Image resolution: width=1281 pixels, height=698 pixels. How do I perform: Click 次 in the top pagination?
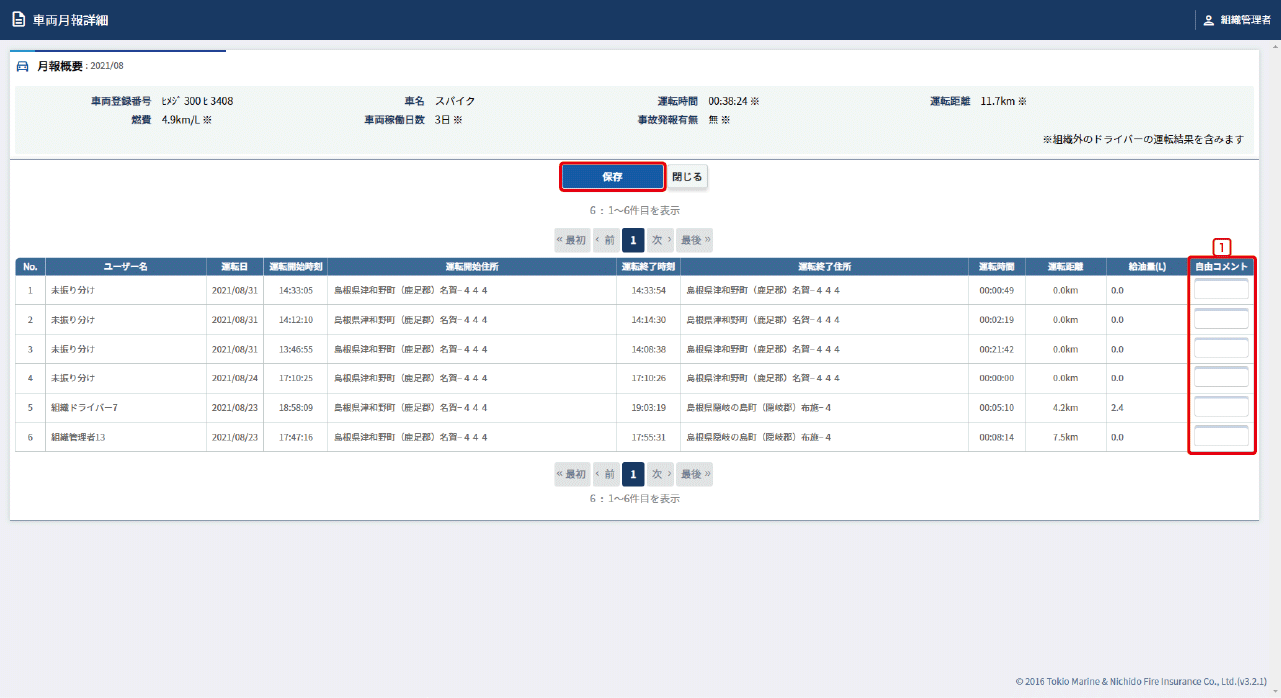click(660, 240)
